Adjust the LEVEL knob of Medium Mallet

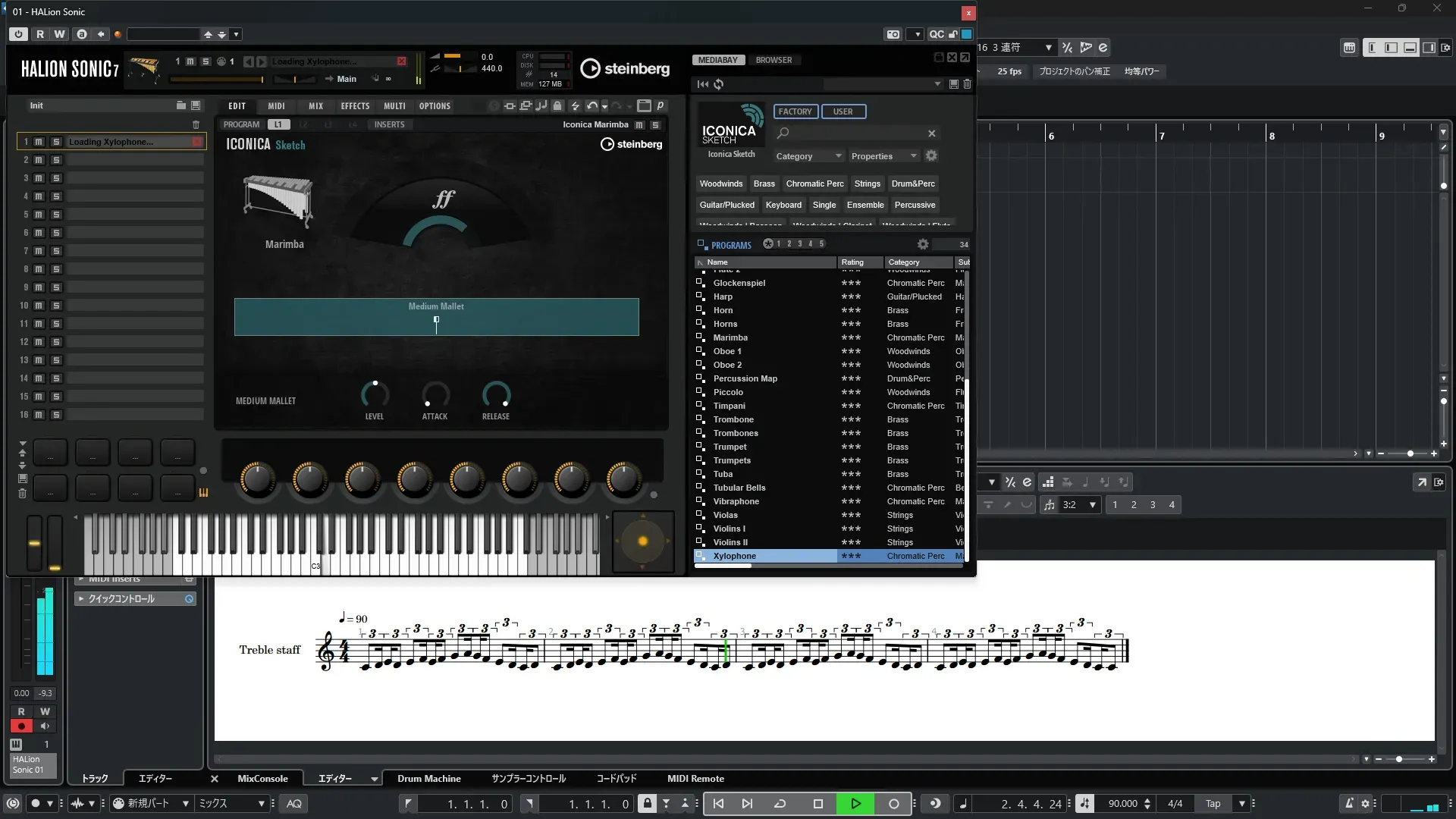click(375, 394)
